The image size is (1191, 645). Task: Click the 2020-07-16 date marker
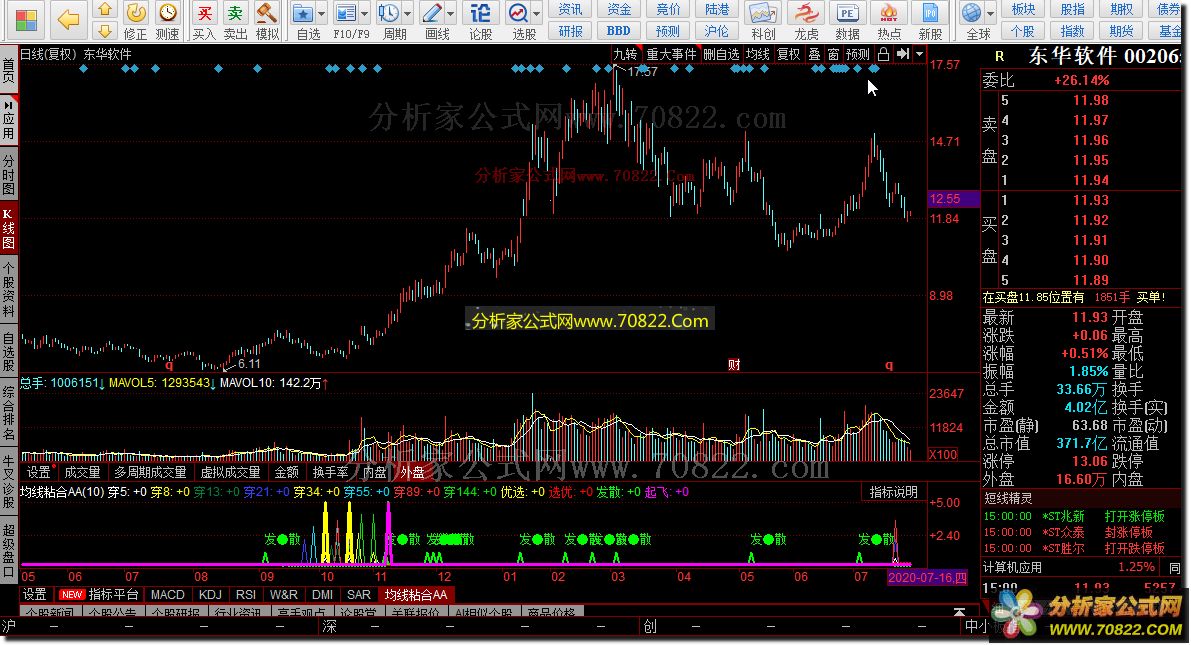927,578
